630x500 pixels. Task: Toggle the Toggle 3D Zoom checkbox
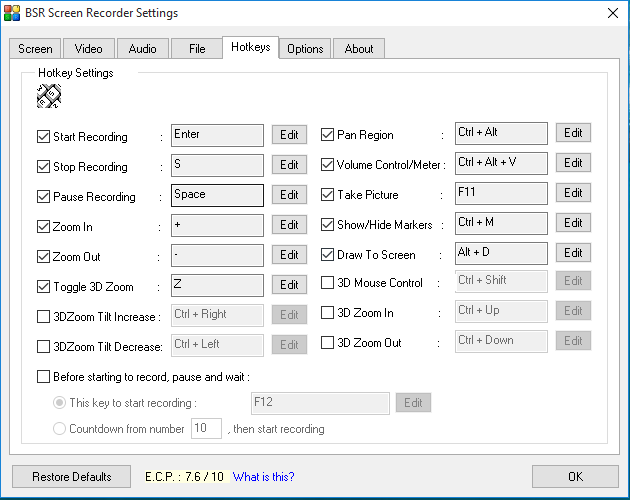click(x=43, y=287)
